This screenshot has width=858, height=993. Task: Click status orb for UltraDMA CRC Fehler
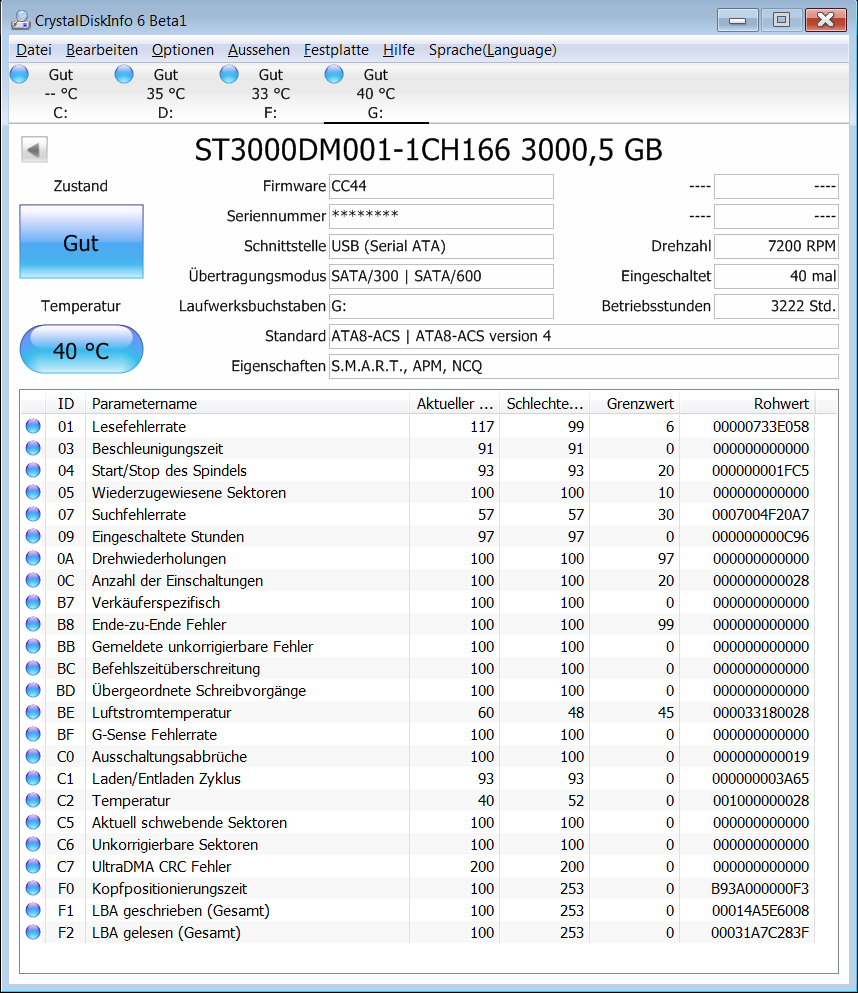point(33,866)
